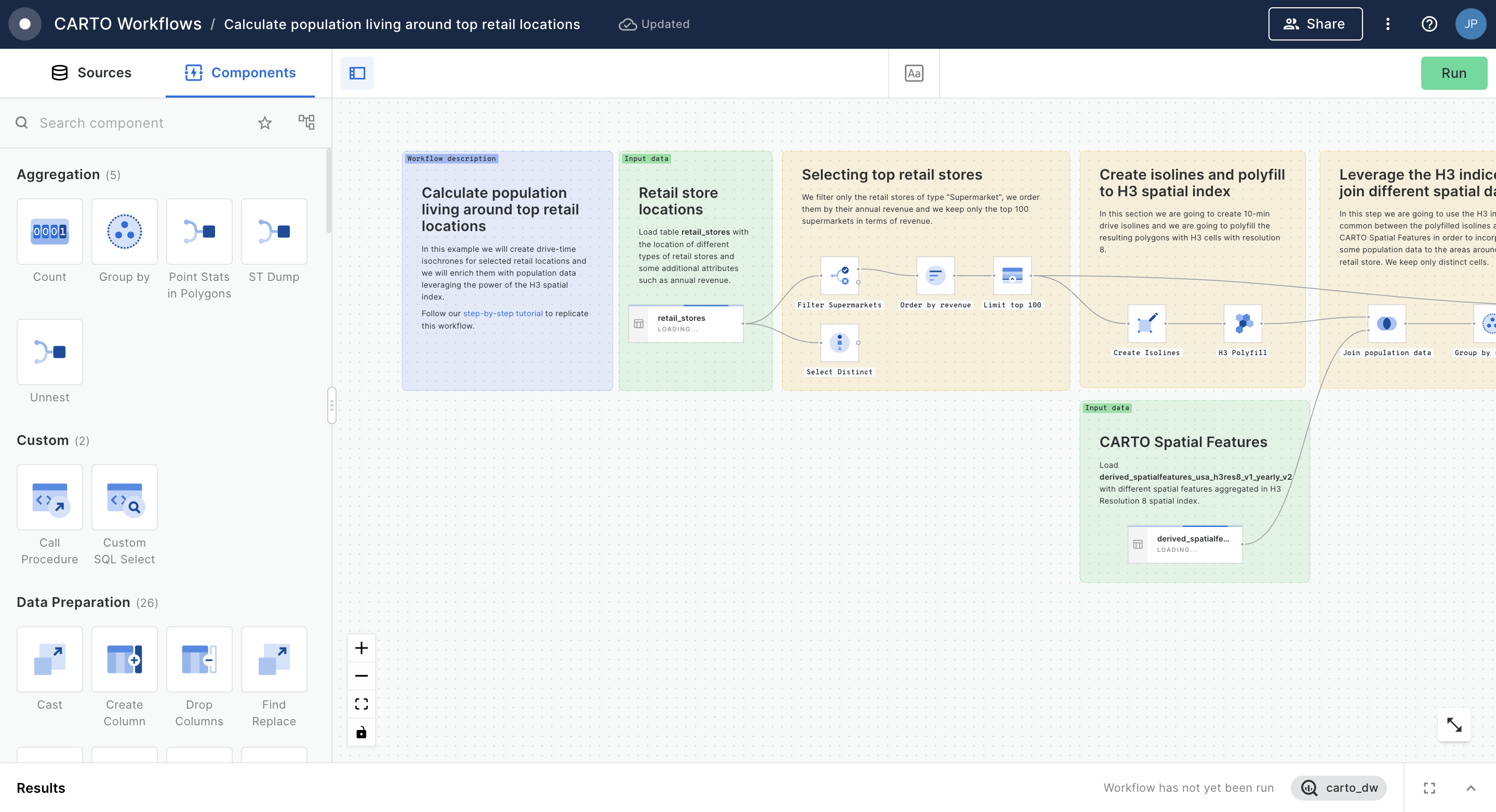Switch to the Sources tab

point(91,73)
